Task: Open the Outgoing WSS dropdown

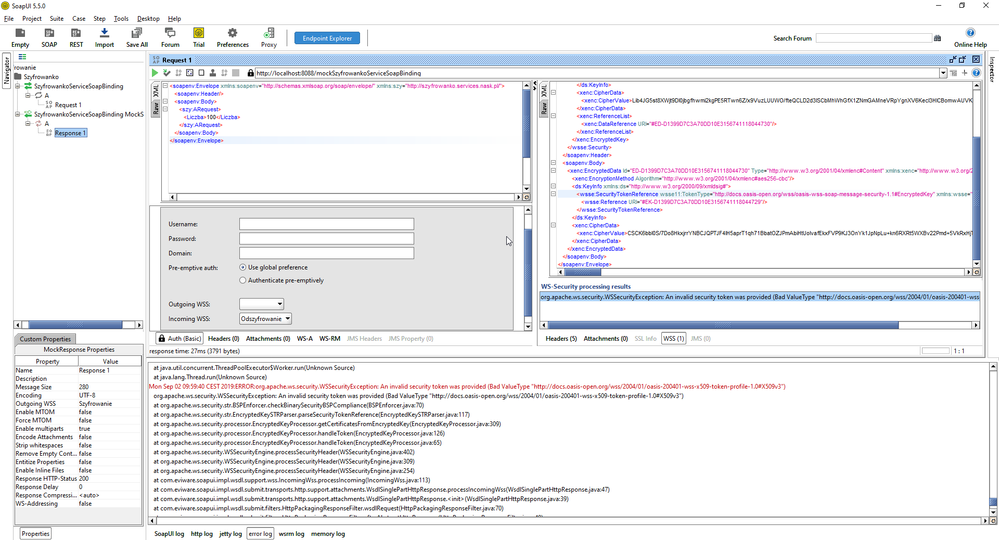Action: point(261,304)
